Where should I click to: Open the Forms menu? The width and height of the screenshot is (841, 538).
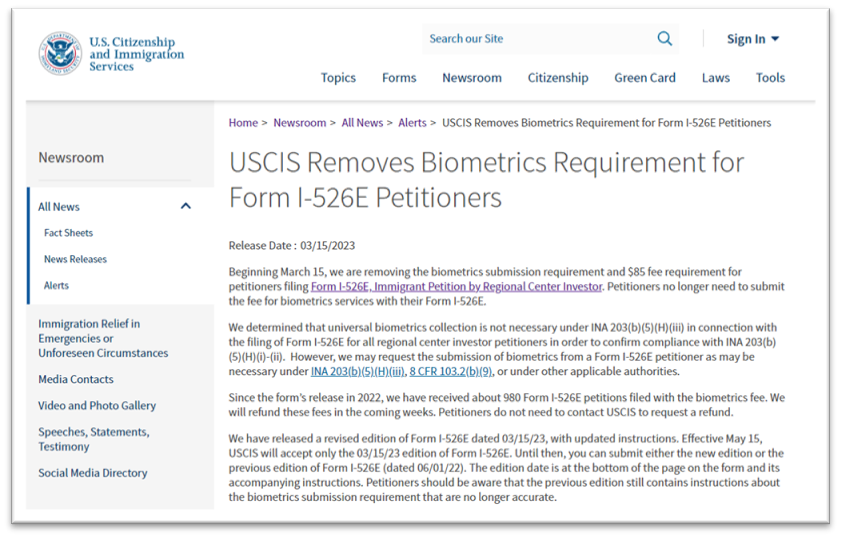pos(399,78)
